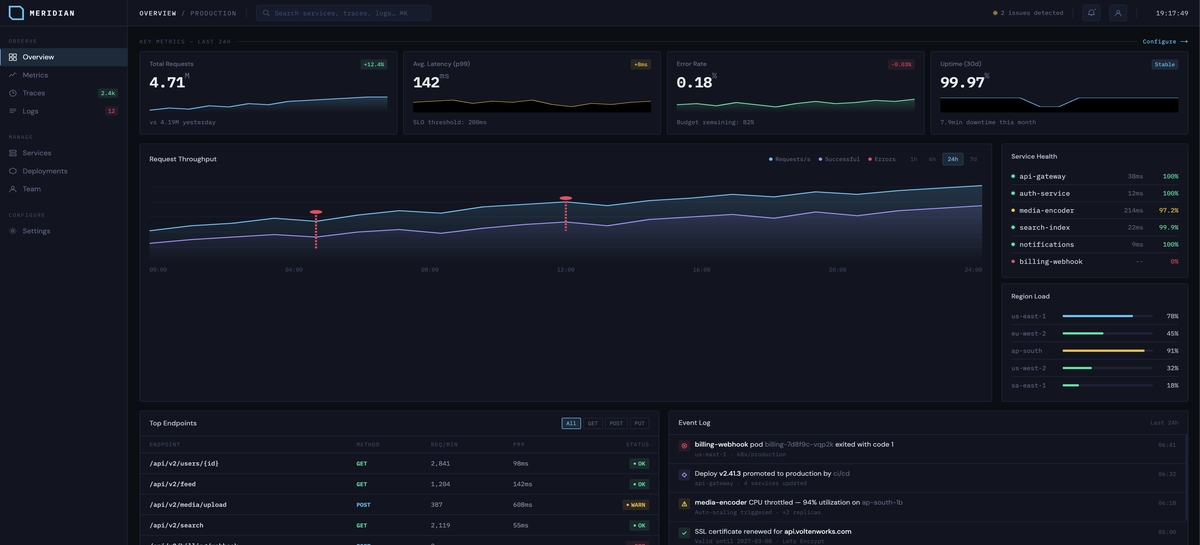Viewport: 1200px width, 545px height.
Task: Switch throughput range to 7d
Action: click(973, 159)
